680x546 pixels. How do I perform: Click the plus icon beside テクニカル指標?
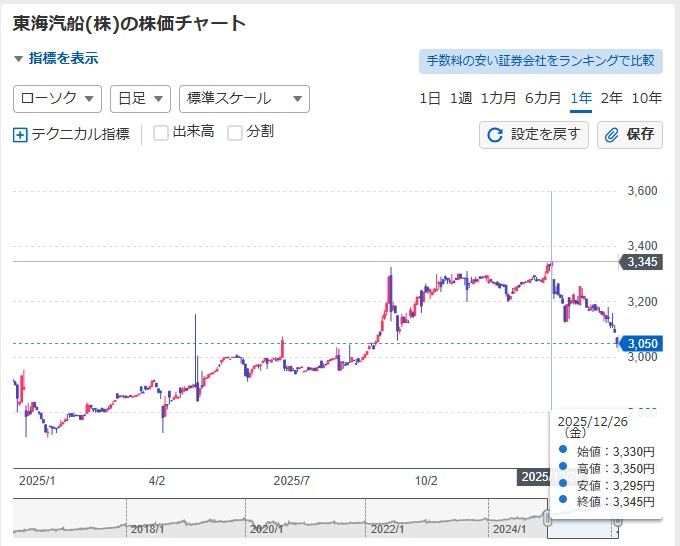click(21, 134)
